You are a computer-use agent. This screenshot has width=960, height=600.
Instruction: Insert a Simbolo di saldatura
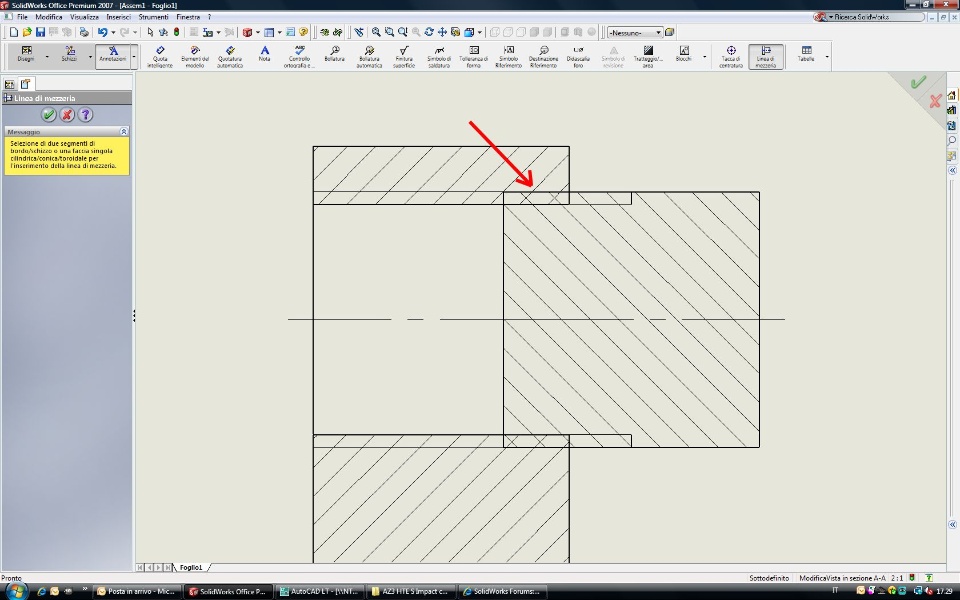(439, 56)
